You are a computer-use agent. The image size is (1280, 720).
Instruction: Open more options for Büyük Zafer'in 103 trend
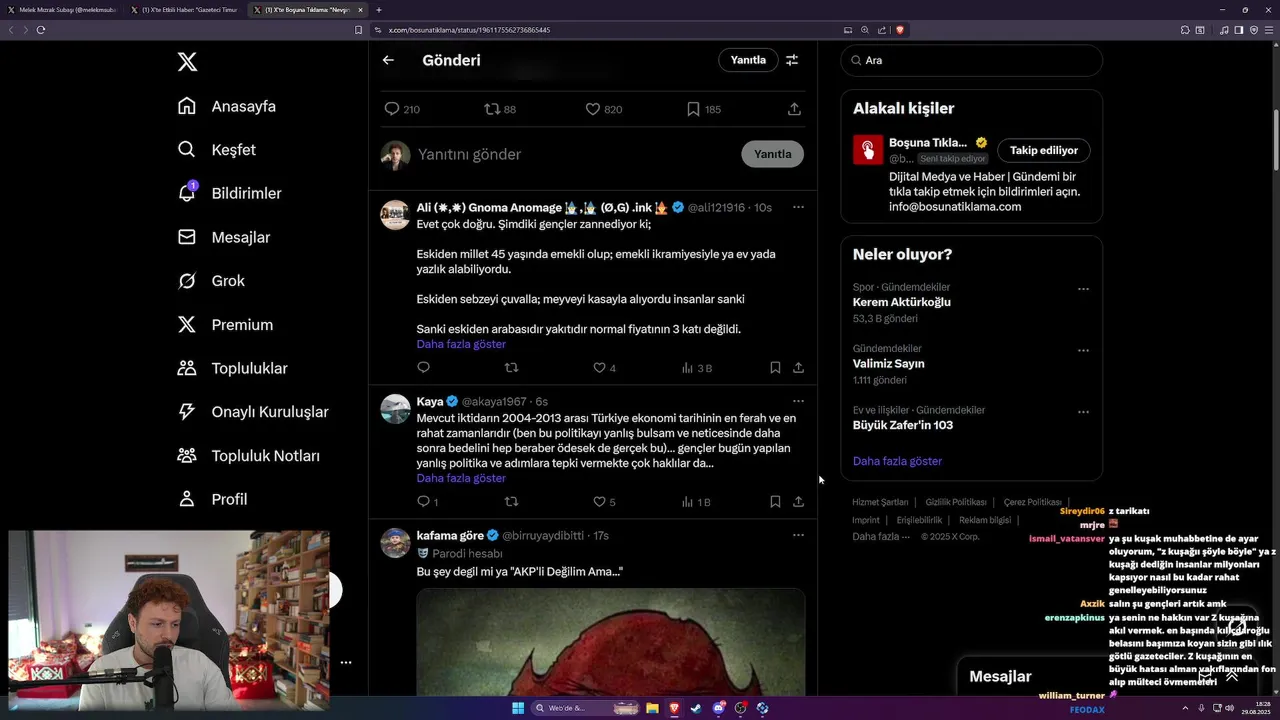(1083, 412)
